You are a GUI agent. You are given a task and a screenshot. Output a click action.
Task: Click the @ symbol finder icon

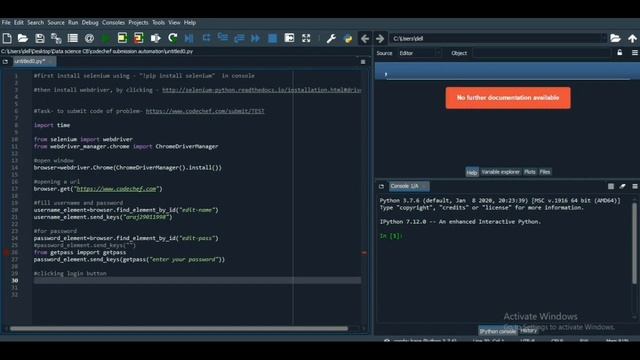pos(89,38)
